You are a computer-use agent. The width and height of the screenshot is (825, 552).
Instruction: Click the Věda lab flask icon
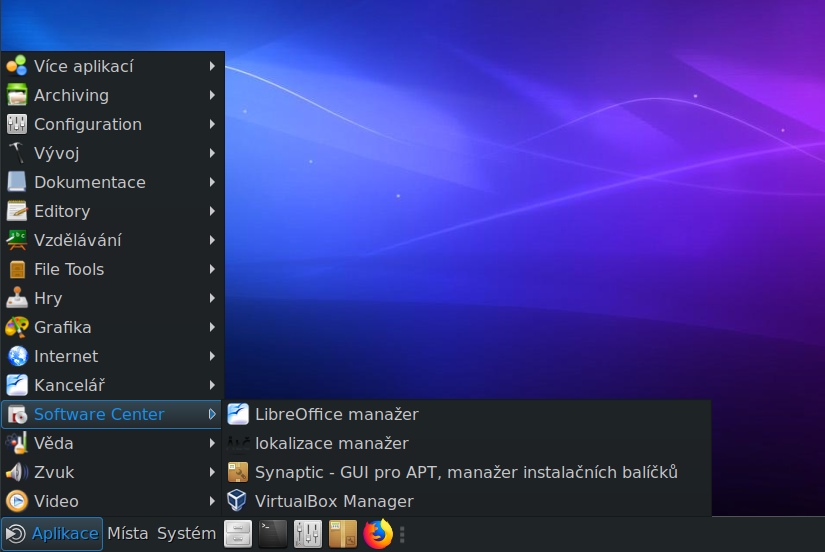(x=16, y=443)
